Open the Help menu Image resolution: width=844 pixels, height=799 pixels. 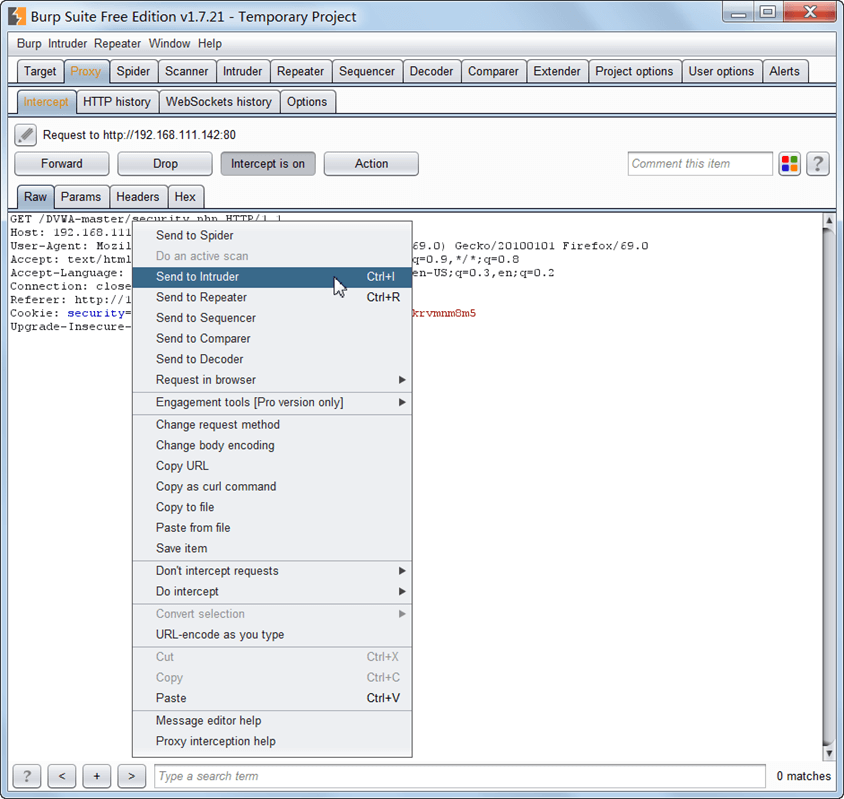[210, 44]
